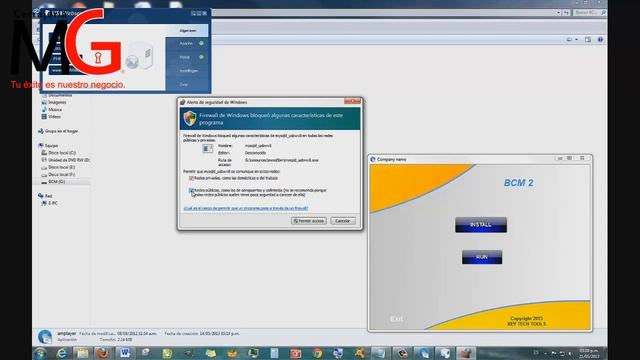This screenshot has width=640, height=360.
Task: Click the green Apache status indicator
Action: click(201, 43)
